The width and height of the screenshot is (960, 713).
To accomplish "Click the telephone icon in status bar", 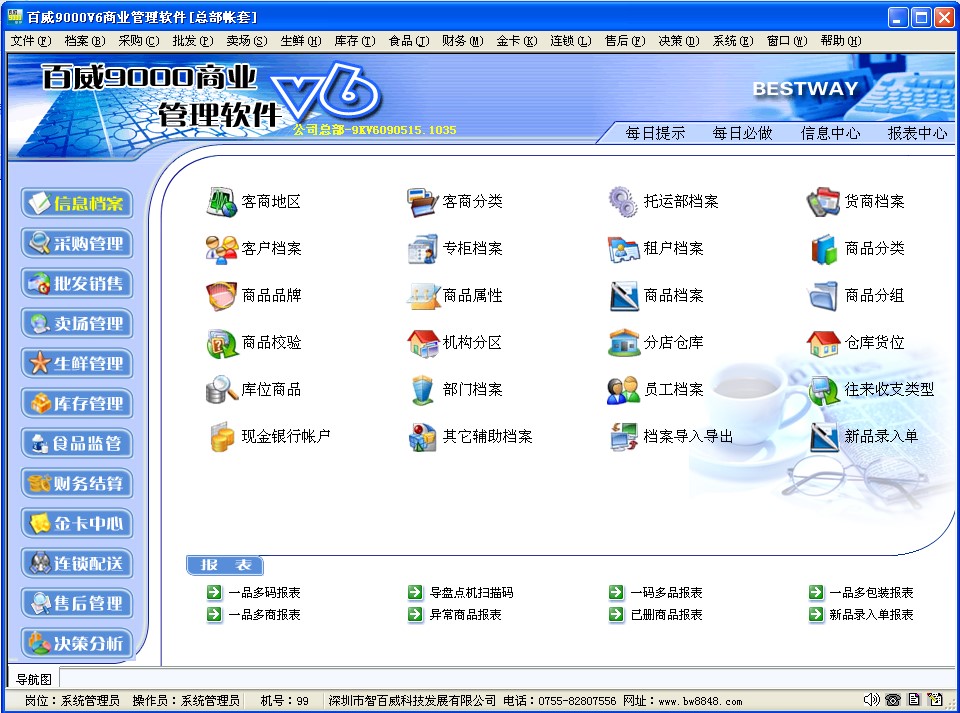I will coord(893,700).
